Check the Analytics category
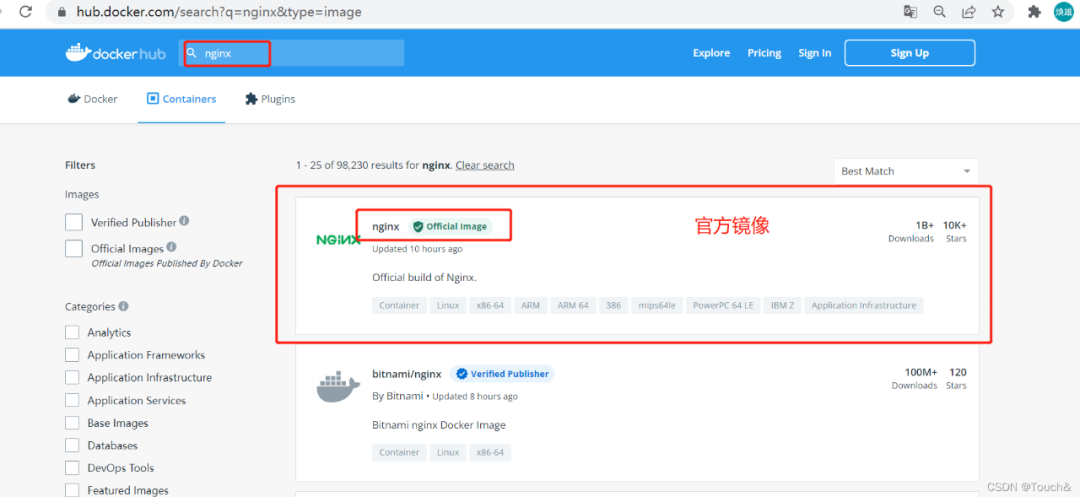 72,332
